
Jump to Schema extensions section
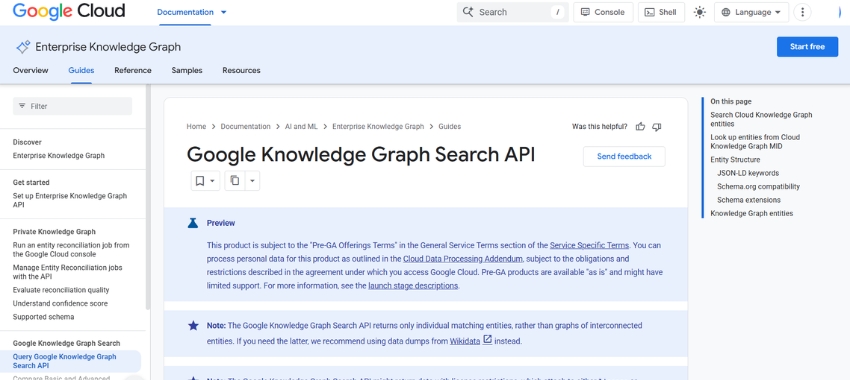[x=749, y=200]
